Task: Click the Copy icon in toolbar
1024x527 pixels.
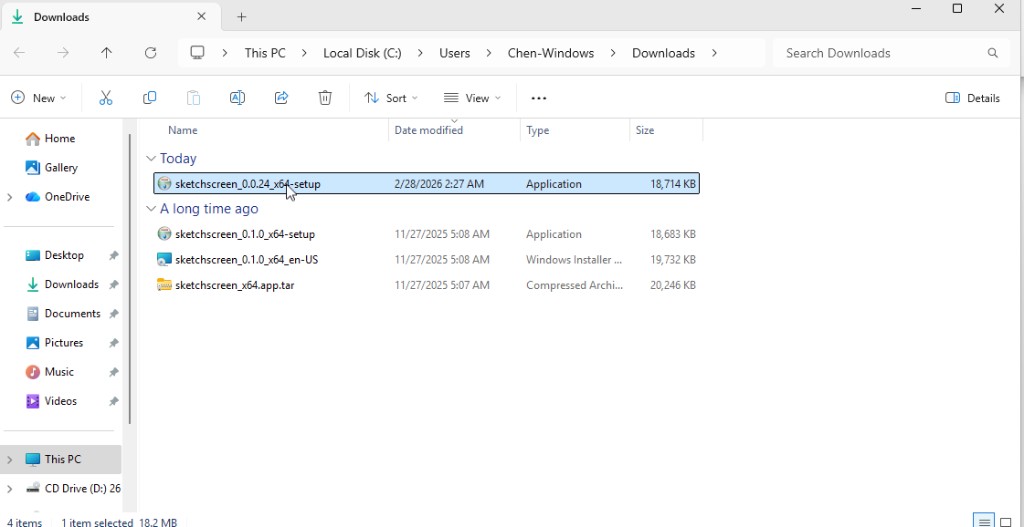Action: (x=150, y=98)
